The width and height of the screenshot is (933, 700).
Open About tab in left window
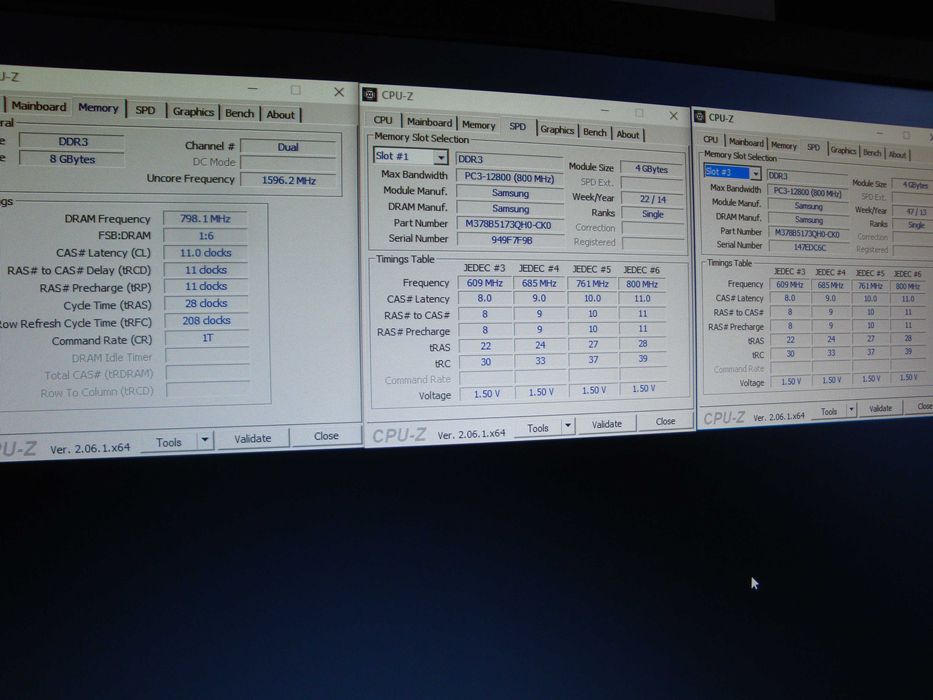pyautogui.click(x=280, y=114)
